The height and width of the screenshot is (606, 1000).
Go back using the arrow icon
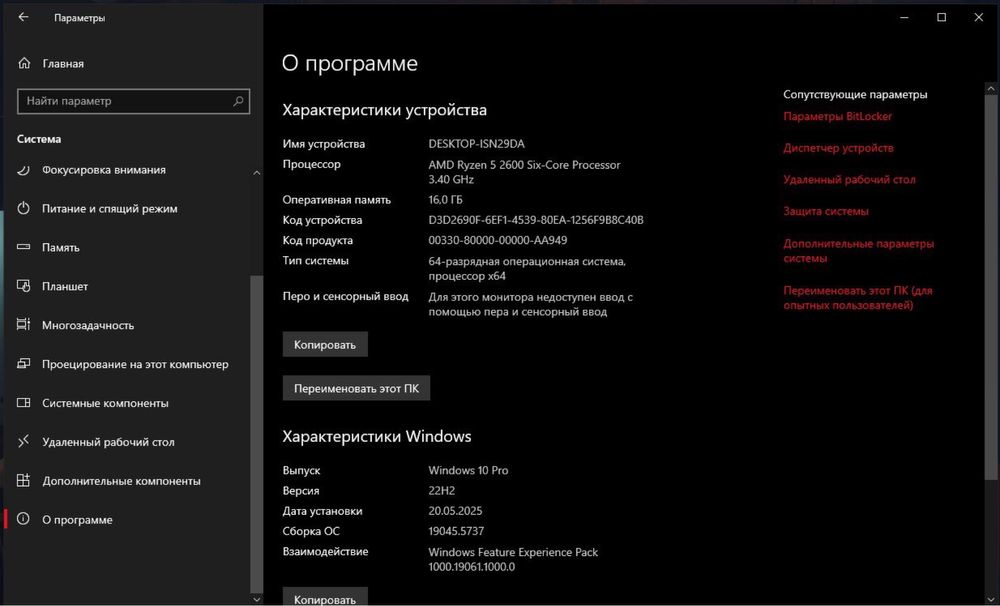24,17
